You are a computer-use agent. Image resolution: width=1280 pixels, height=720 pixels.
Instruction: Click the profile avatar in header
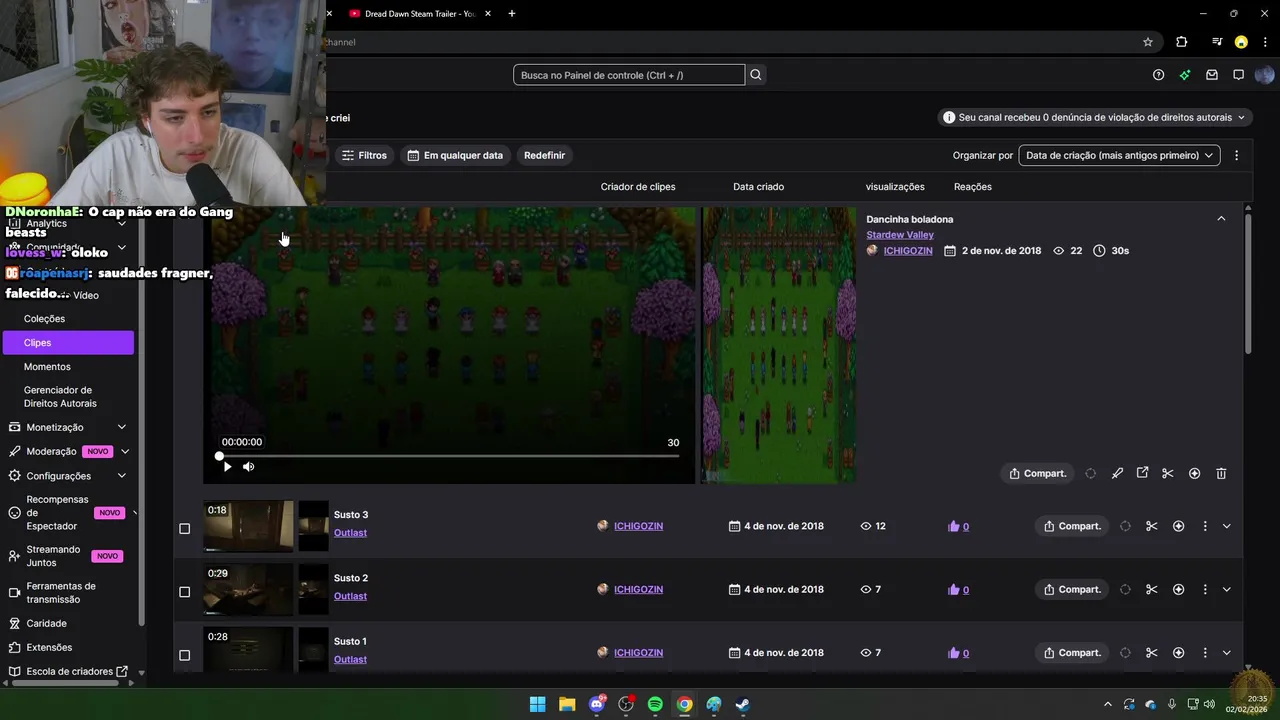[1264, 75]
